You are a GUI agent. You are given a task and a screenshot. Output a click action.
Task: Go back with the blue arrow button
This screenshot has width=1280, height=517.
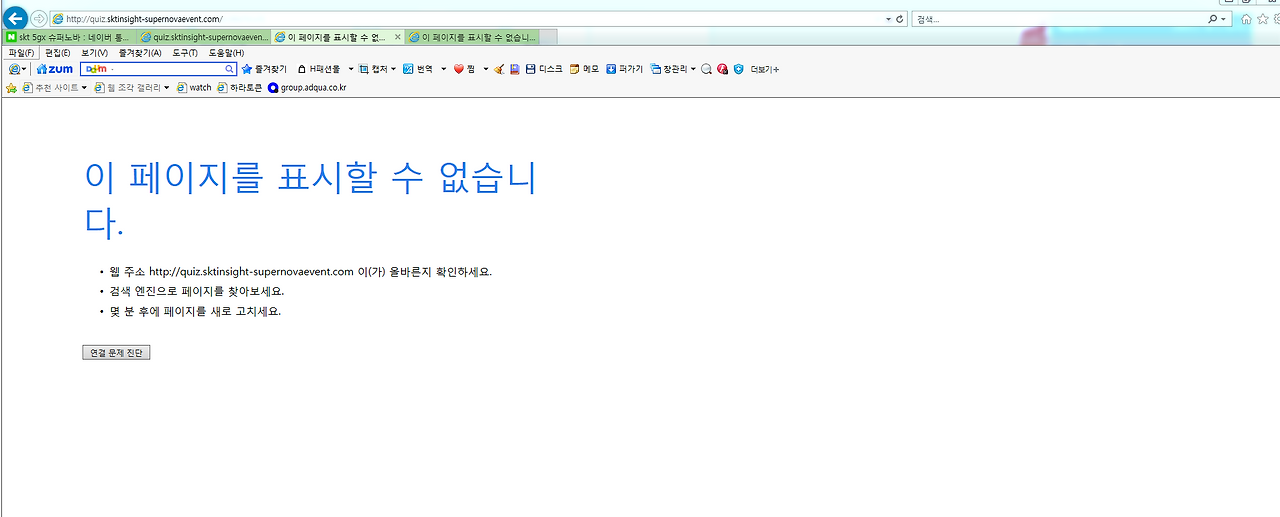(15, 18)
